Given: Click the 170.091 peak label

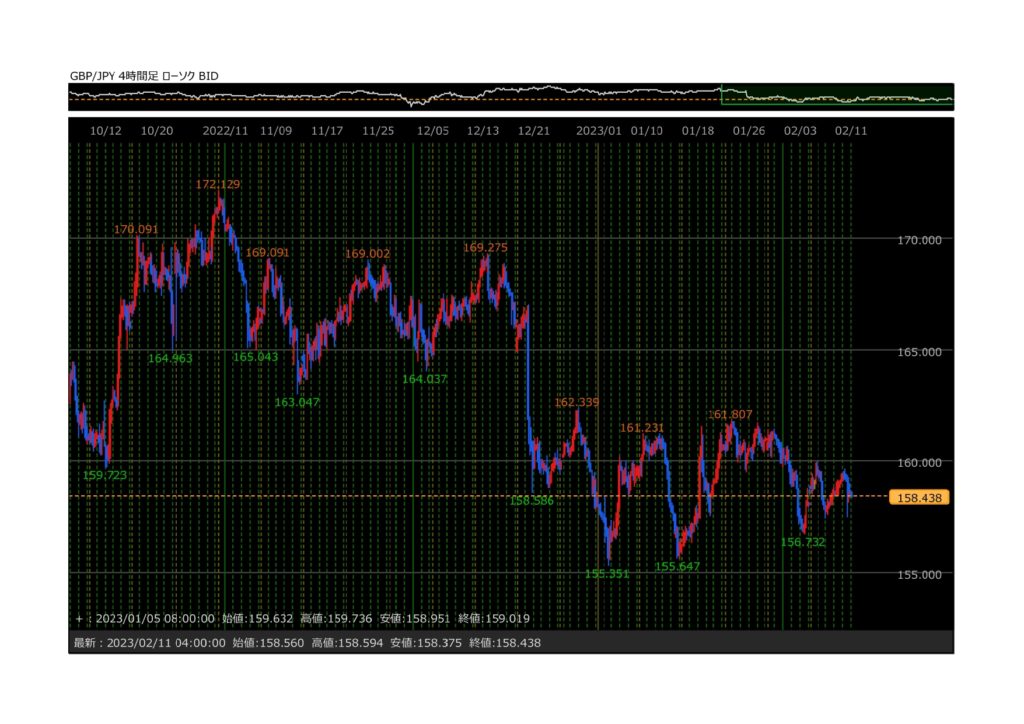Looking at the screenshot, I should [x=136, y=230].
